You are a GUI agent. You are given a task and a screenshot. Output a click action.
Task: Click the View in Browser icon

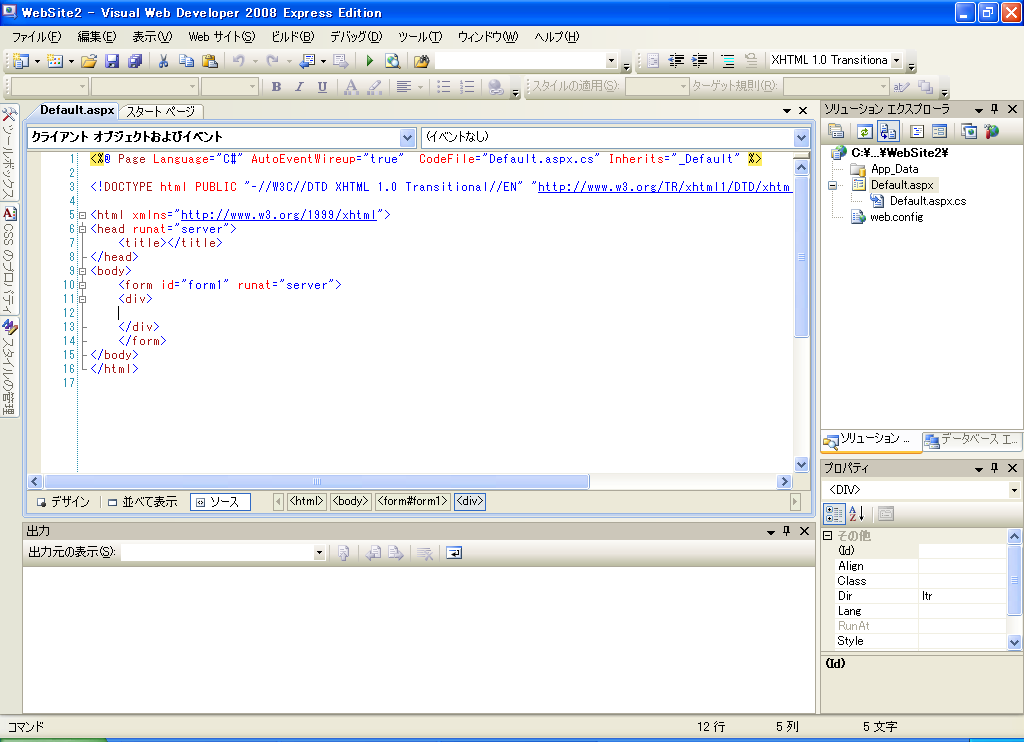[392, 61]
